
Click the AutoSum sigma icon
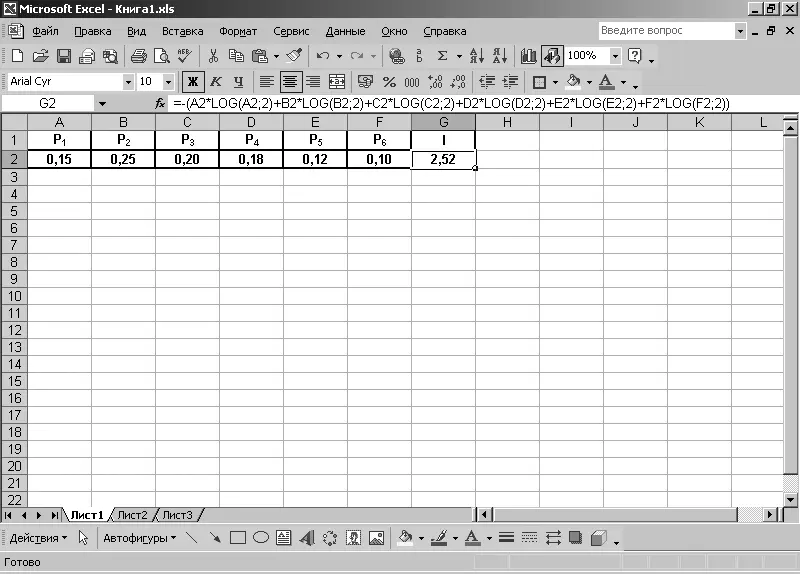(443, 56)
